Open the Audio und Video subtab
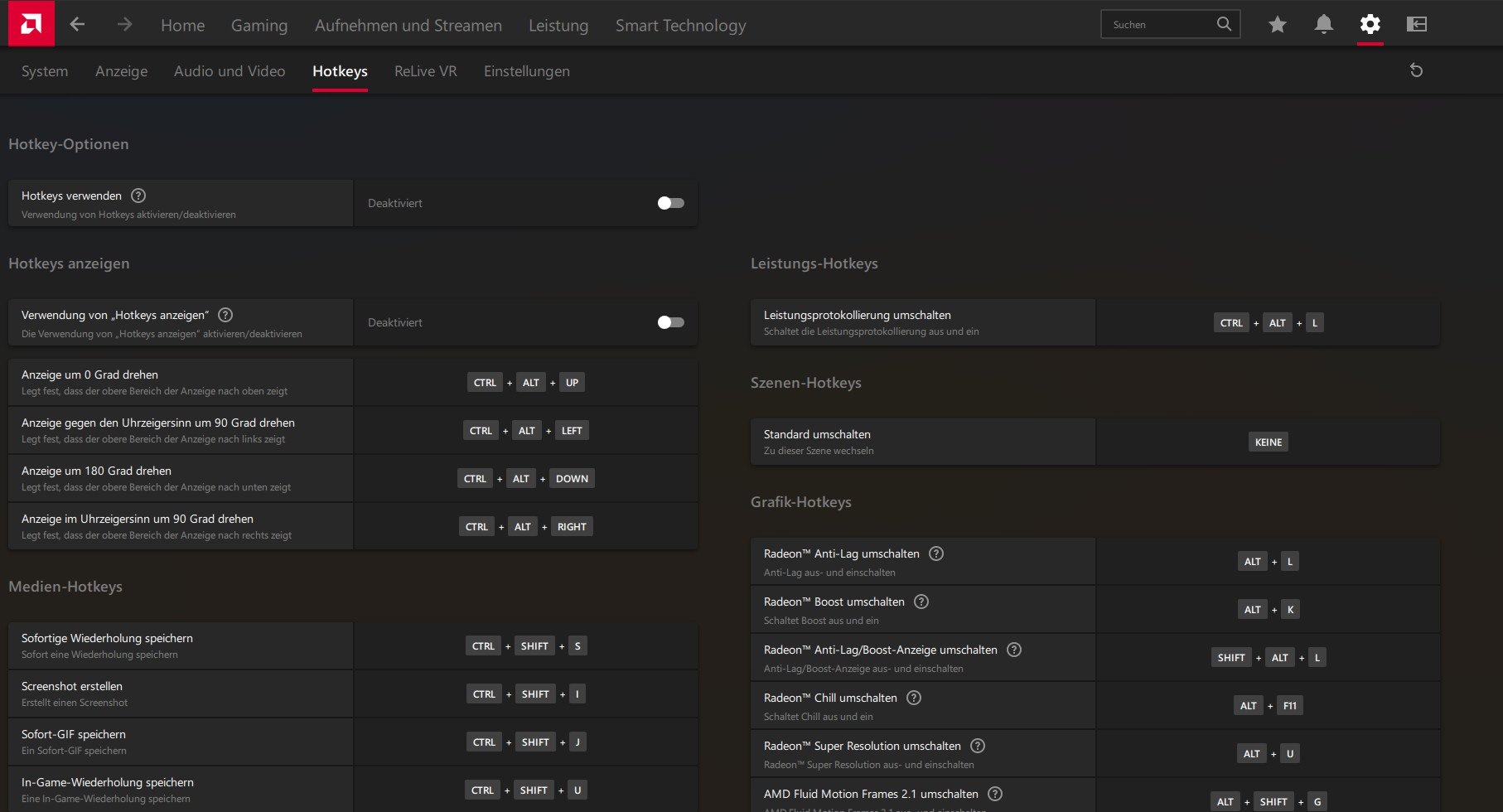Image resolution: width=1503 pixels, height=812 pixels. (230, 71)
